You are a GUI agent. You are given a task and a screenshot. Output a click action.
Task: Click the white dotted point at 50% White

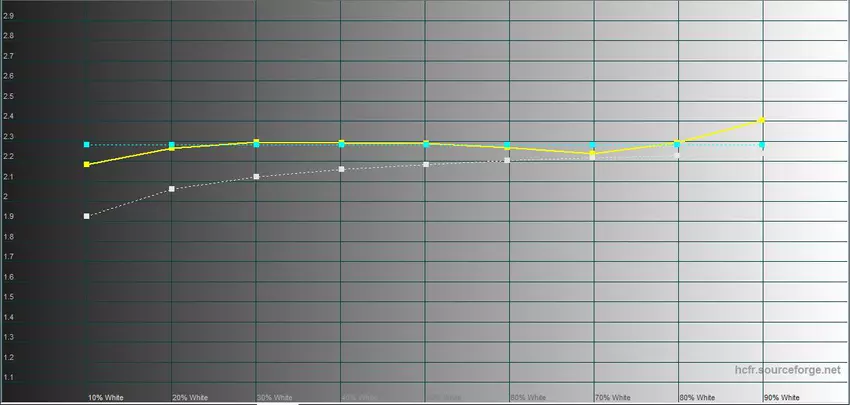(425, 164)
